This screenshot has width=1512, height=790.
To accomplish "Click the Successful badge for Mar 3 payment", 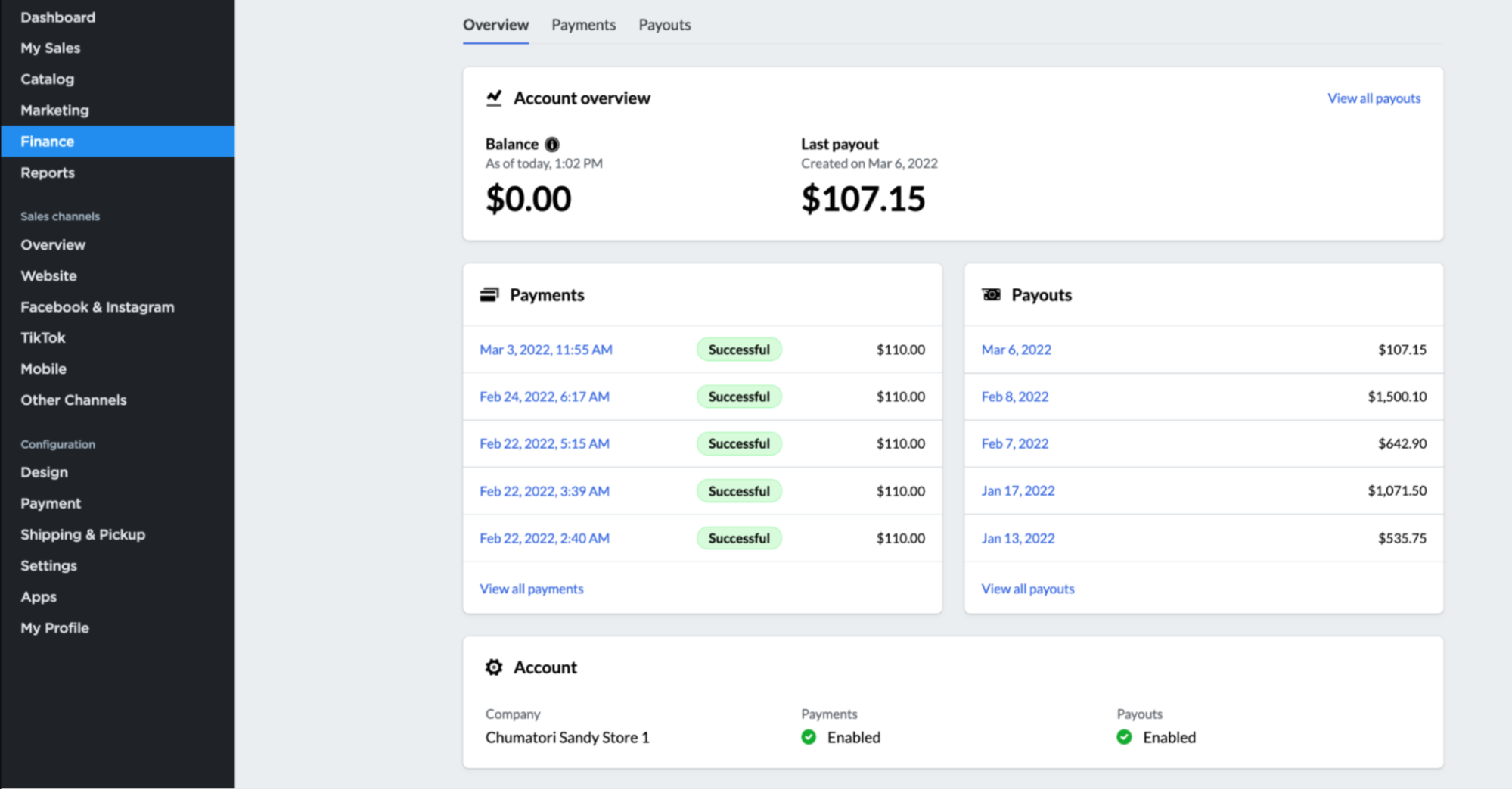I will tap(739, 349).
